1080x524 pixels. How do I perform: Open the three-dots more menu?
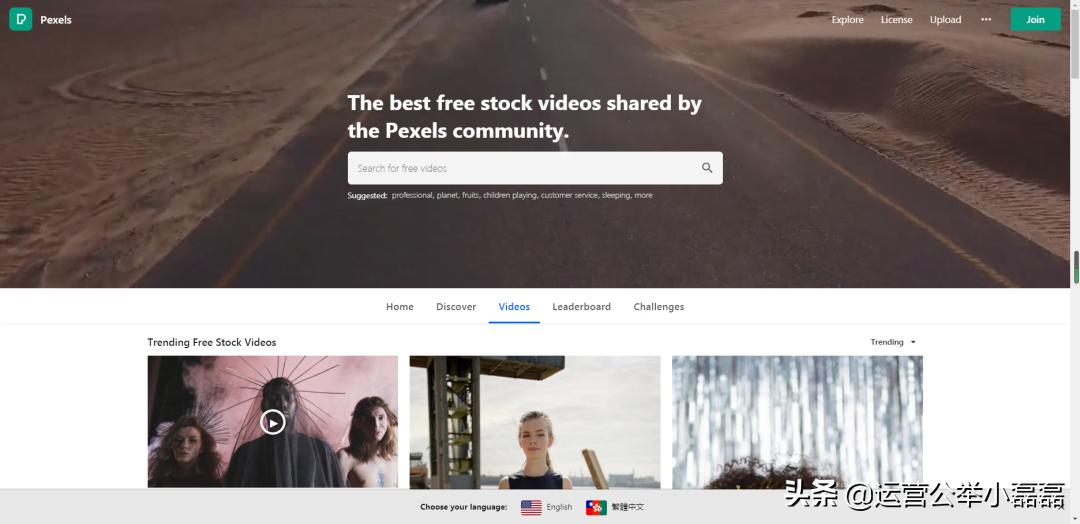pyautogui.click(x=986, y=19)
